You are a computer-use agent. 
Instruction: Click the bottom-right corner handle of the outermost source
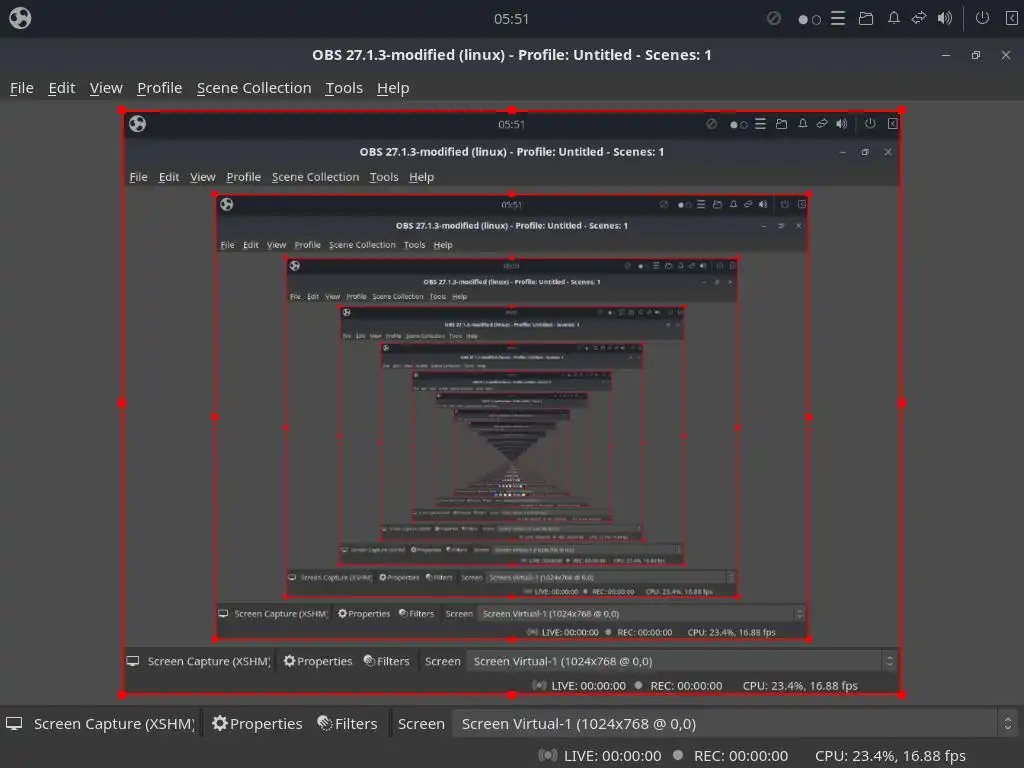point(902,695)
